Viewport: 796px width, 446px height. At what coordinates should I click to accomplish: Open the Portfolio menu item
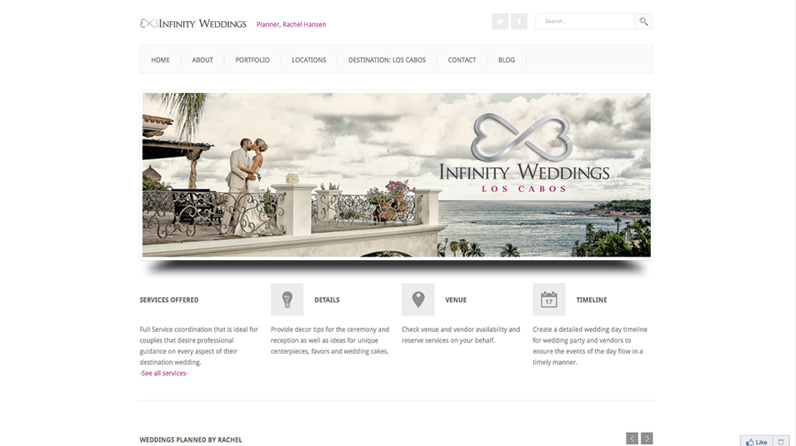[x=252, y=60]
